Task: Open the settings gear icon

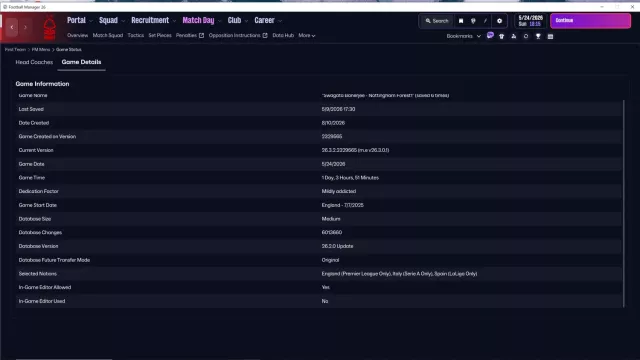Action: click(499, 21)
